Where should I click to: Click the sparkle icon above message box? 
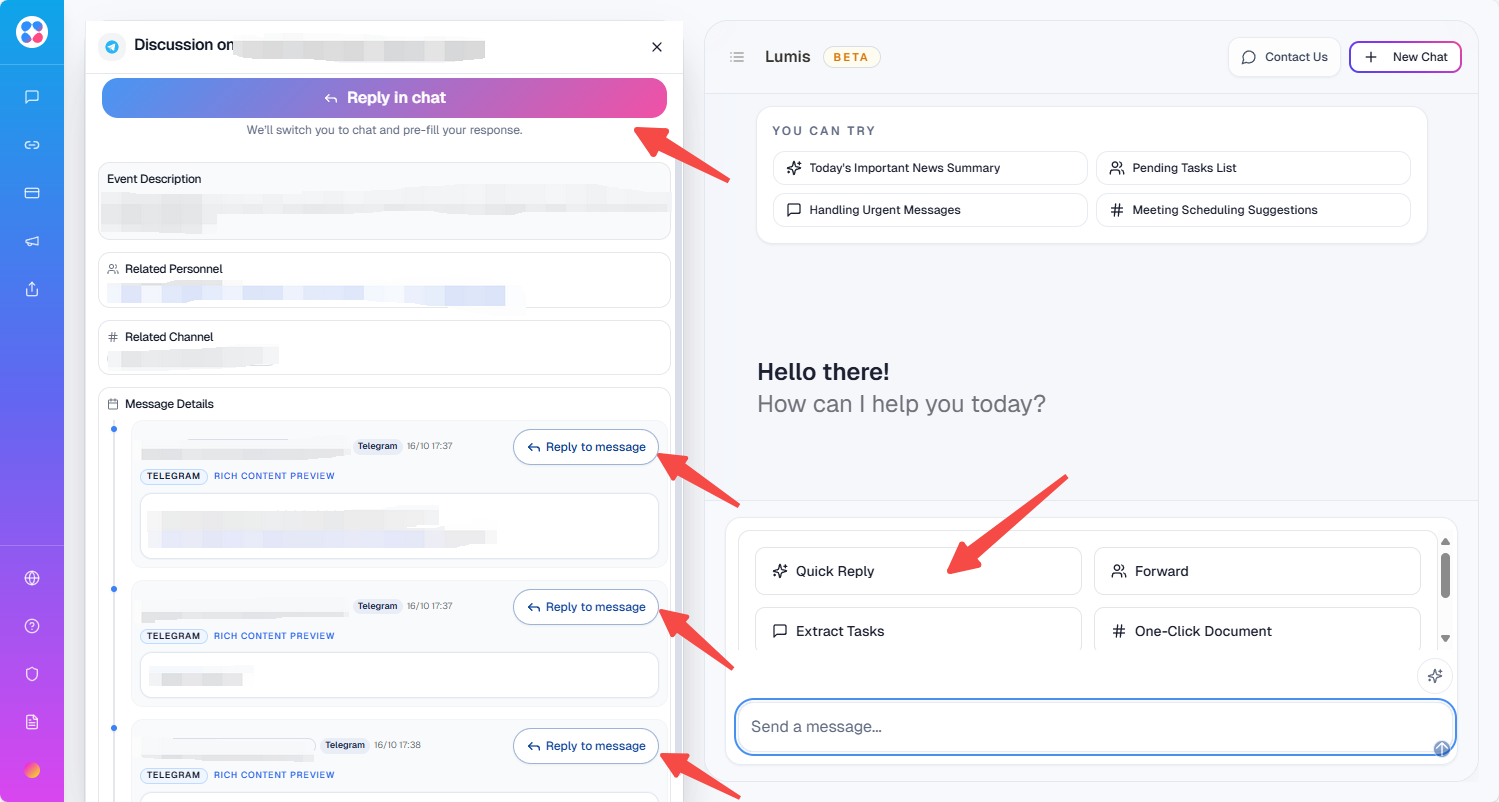[1434, 676]
